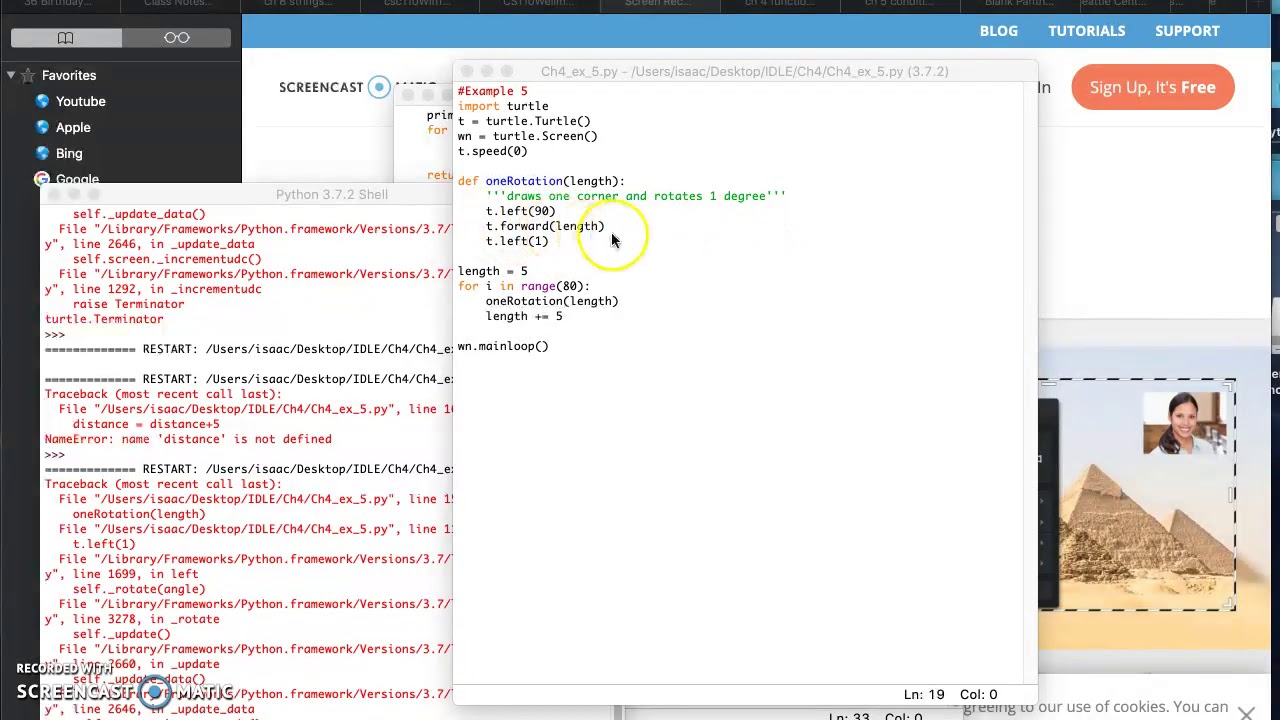Image resolution: width=1280 pixels, height=720 pixels.
Task: Click 'raise Terminator' in the shell
Action: 128,304
